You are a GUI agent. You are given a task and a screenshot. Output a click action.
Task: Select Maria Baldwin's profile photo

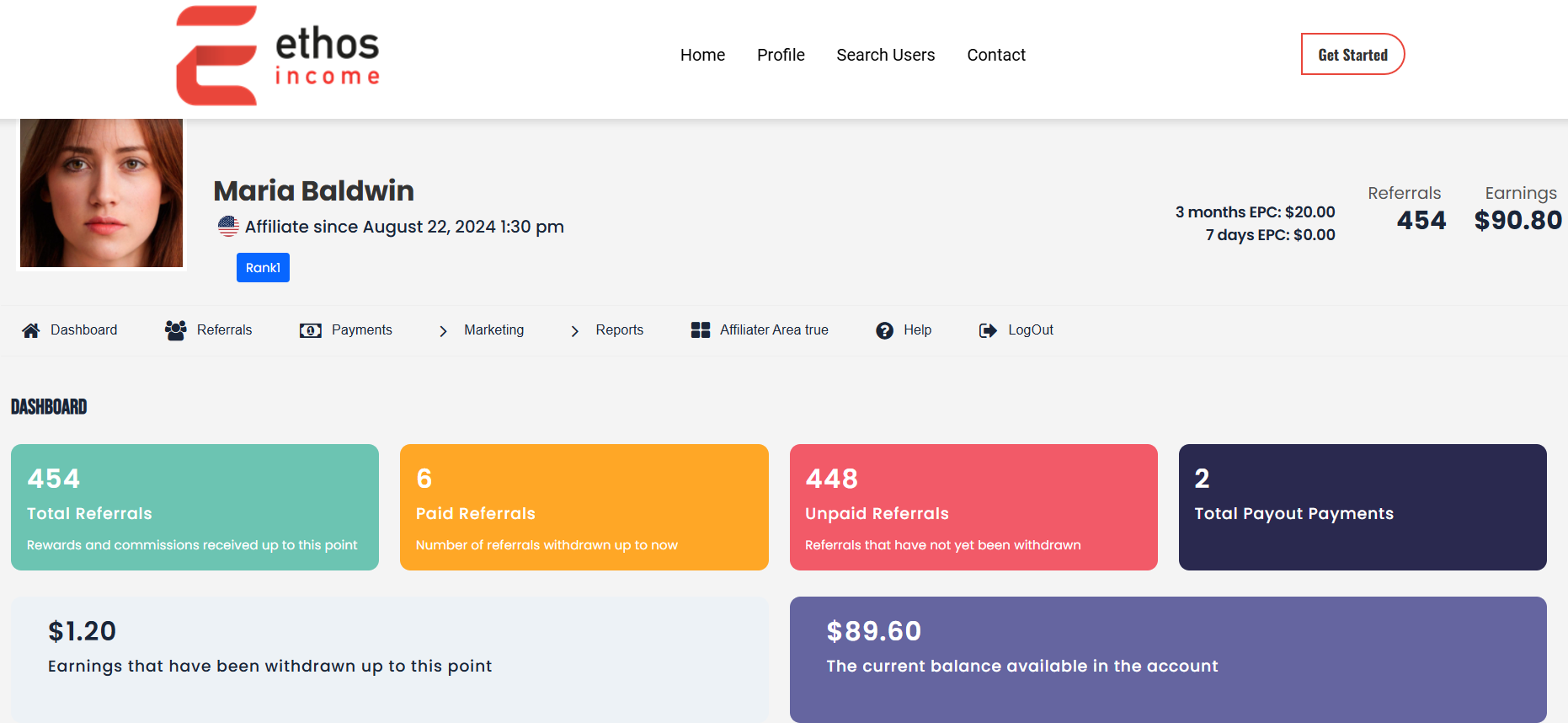[101, 193]
